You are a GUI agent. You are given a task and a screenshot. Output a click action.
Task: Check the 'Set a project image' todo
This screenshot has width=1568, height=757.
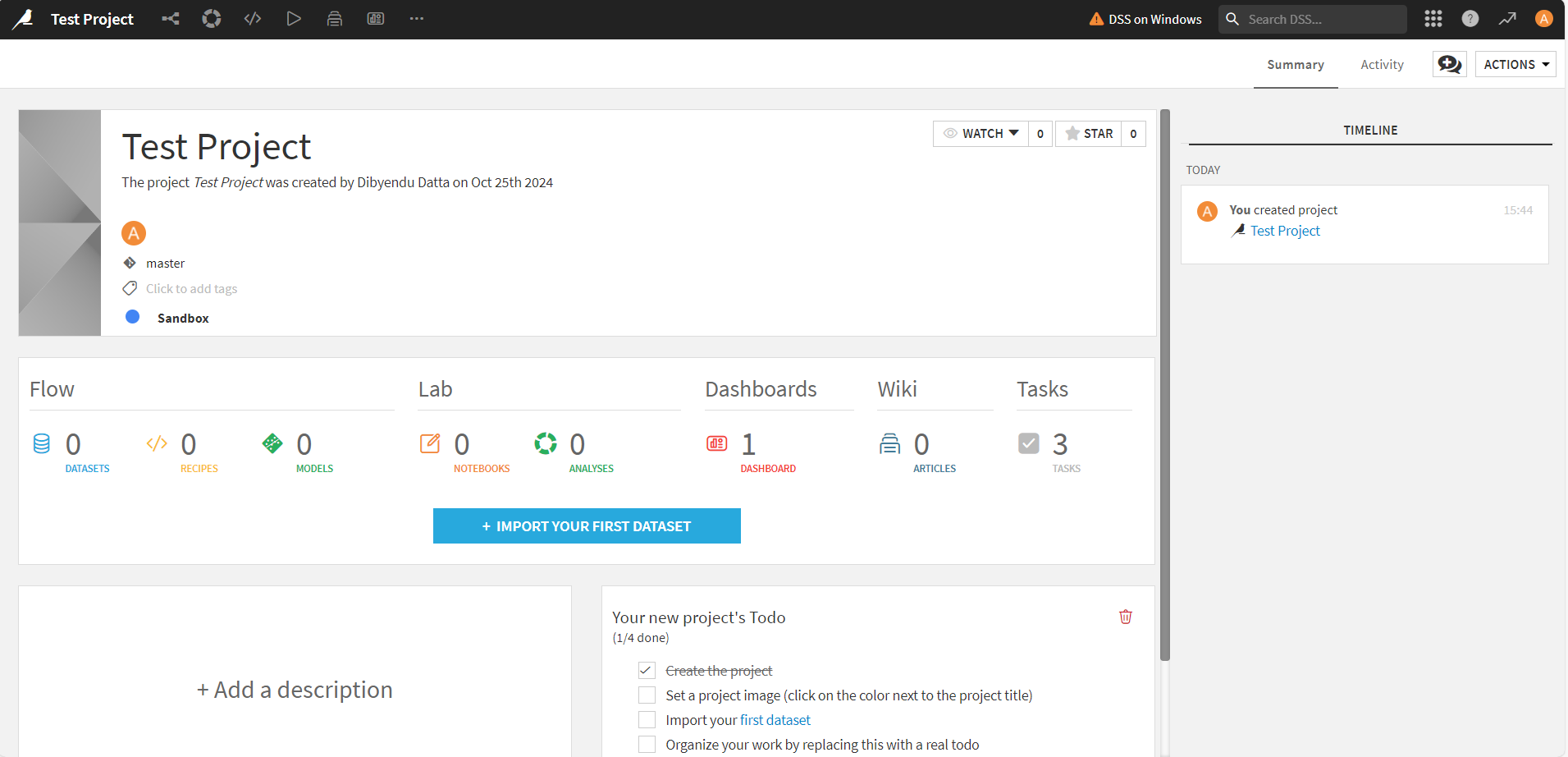tap(647, 695)
